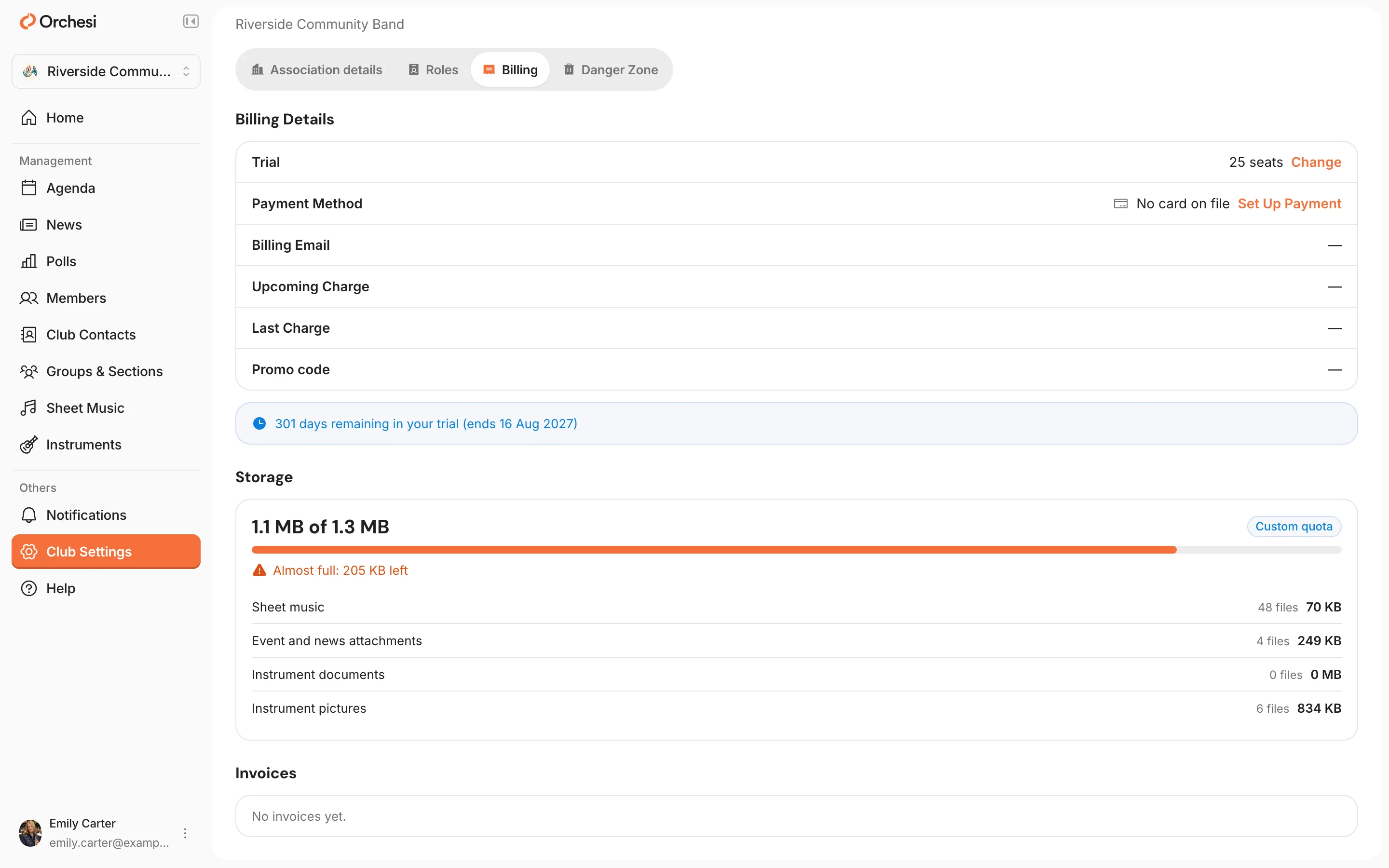Switch to the Association details tab
This screenshot has height=868, width=1389.
point(317,69)
